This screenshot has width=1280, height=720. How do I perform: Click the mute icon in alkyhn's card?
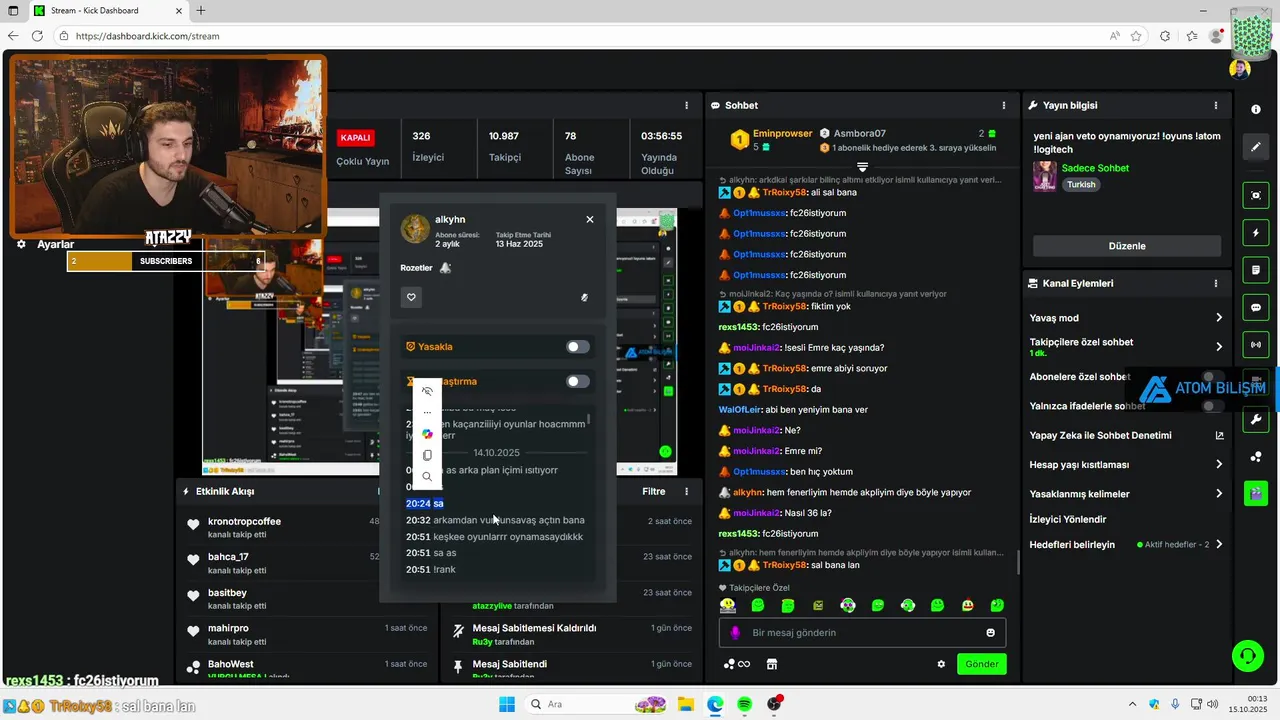584,297
